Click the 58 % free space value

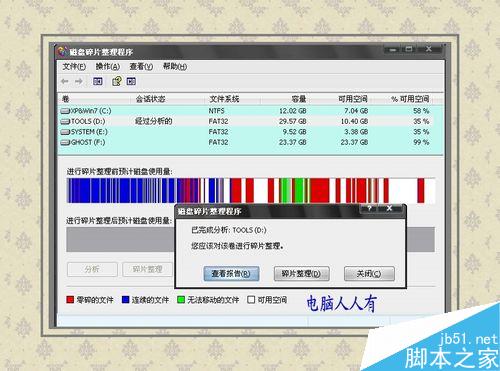pyautogui.click(x=421, y=111)
